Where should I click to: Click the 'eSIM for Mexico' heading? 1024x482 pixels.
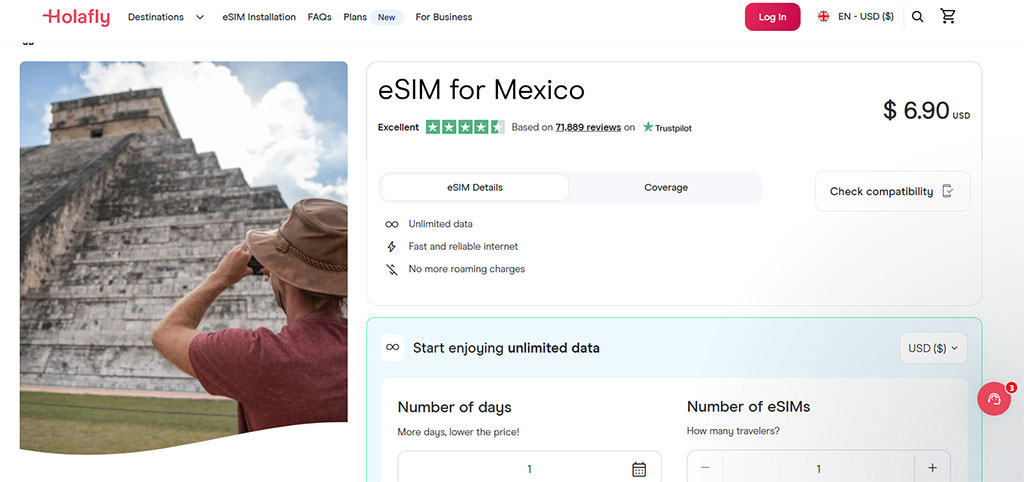tap(481, 90)
